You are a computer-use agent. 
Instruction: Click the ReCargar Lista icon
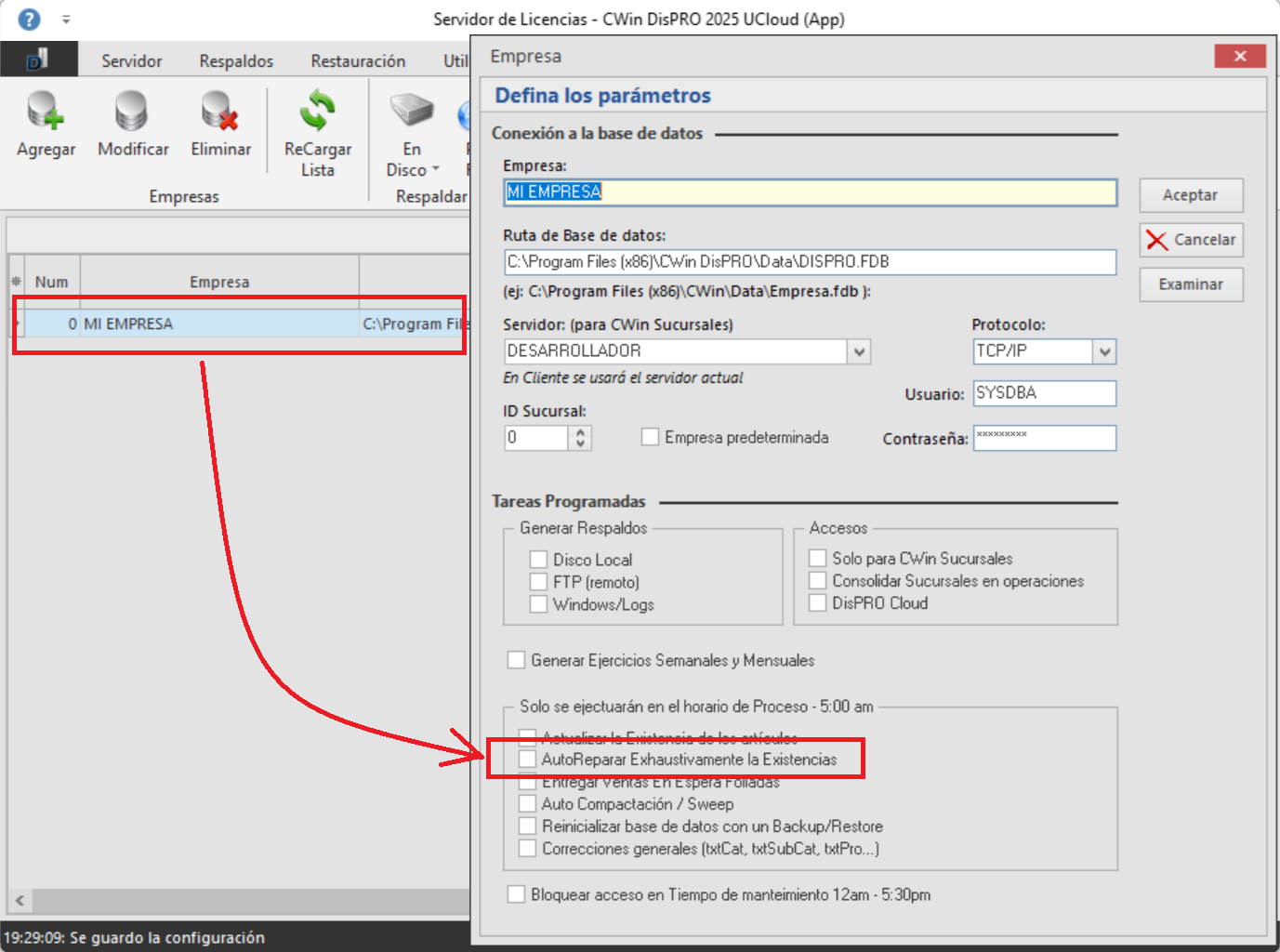[317, 112]
